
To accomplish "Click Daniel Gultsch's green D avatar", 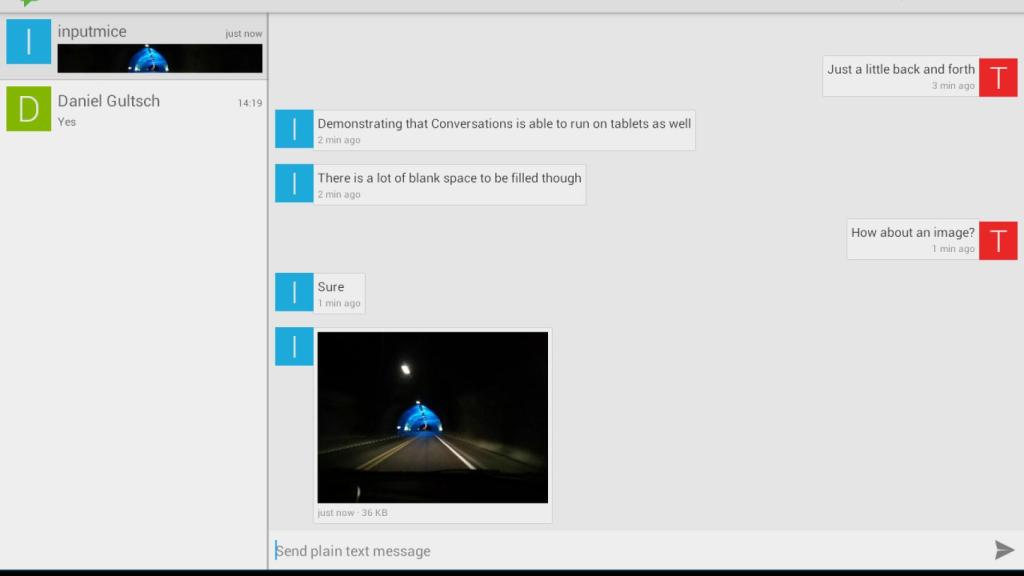I will click(28, 109).
